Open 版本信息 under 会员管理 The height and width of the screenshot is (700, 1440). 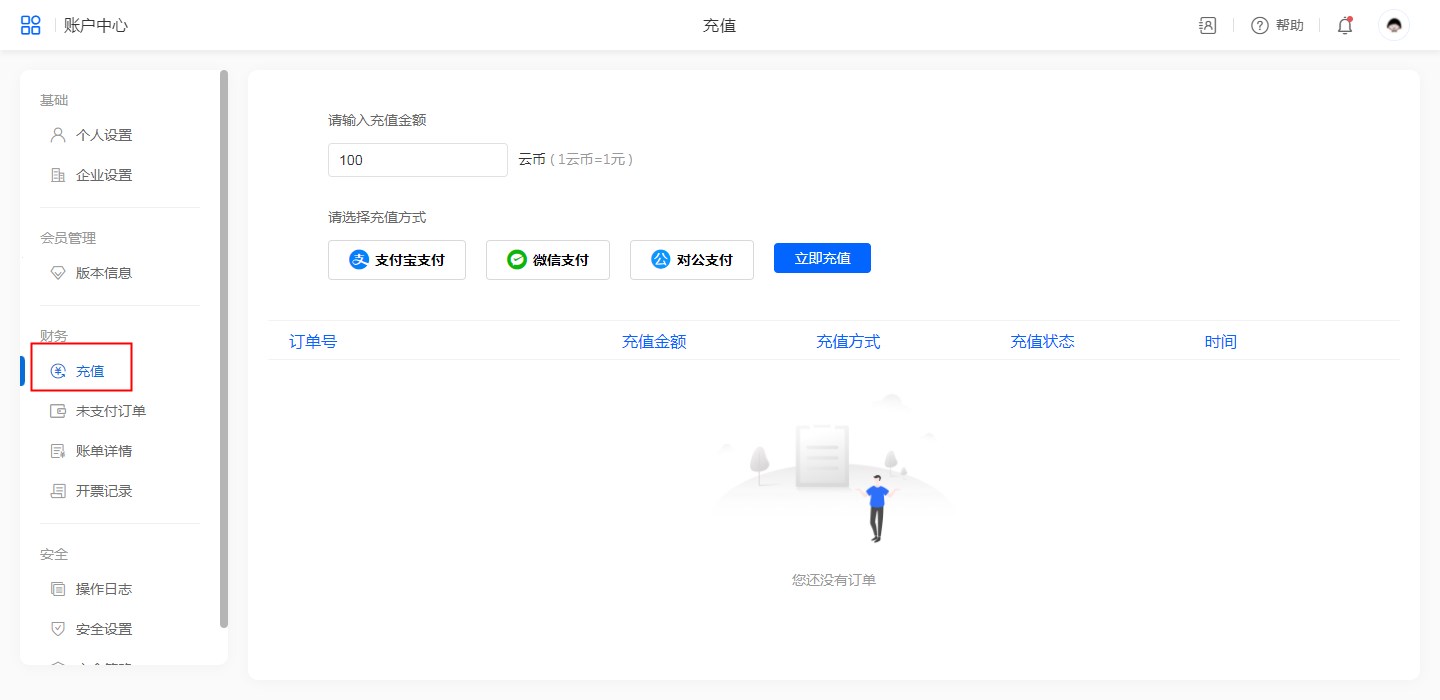[103, 273]
